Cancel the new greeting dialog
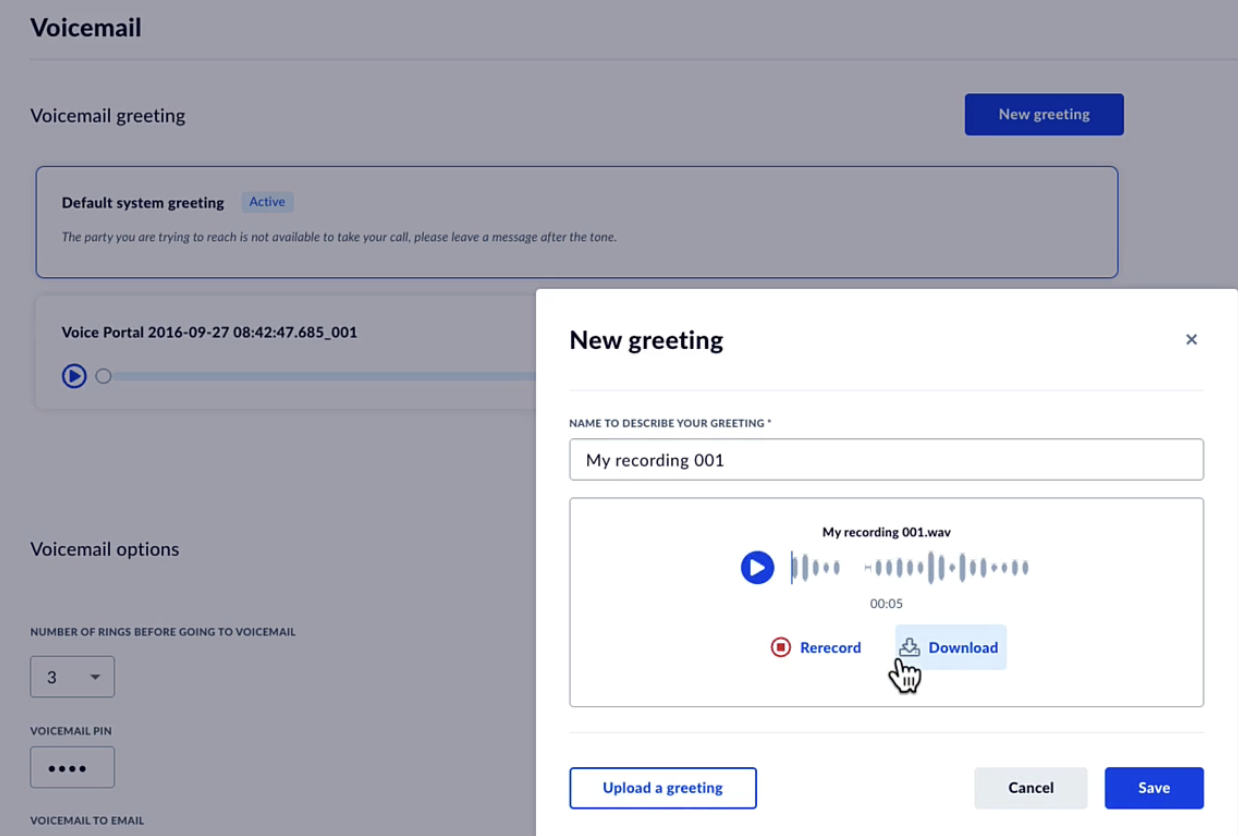 coord(1030,788)
